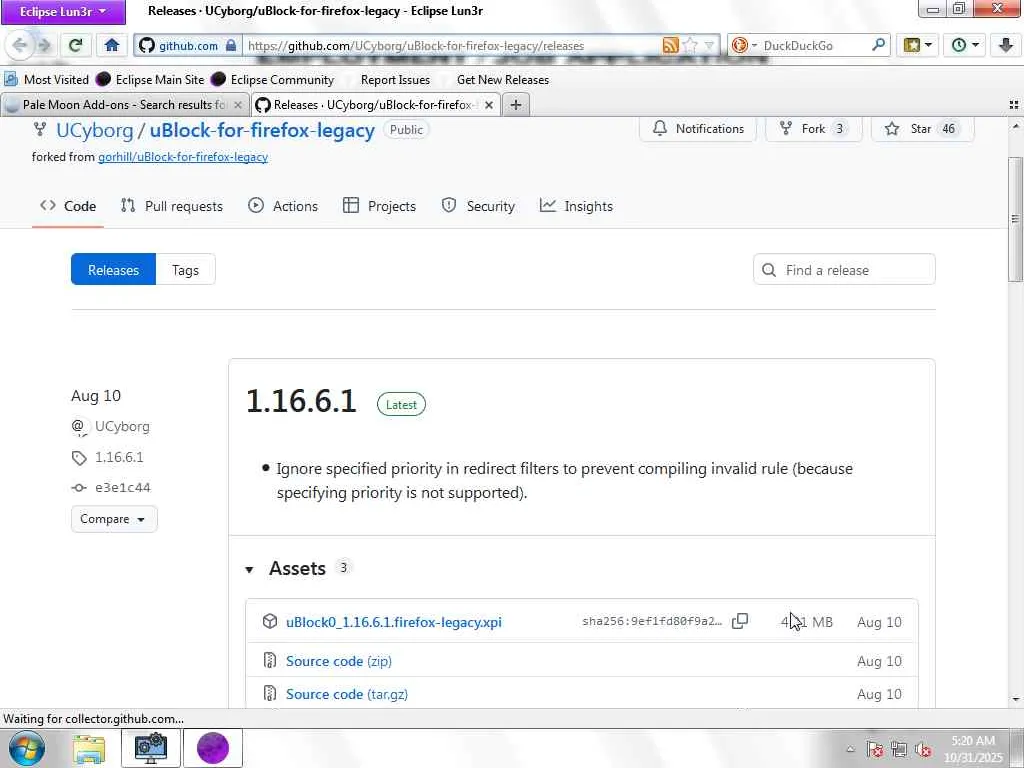
Task: Open the address bar history dropdown arrow
Action: click(709, 46)
